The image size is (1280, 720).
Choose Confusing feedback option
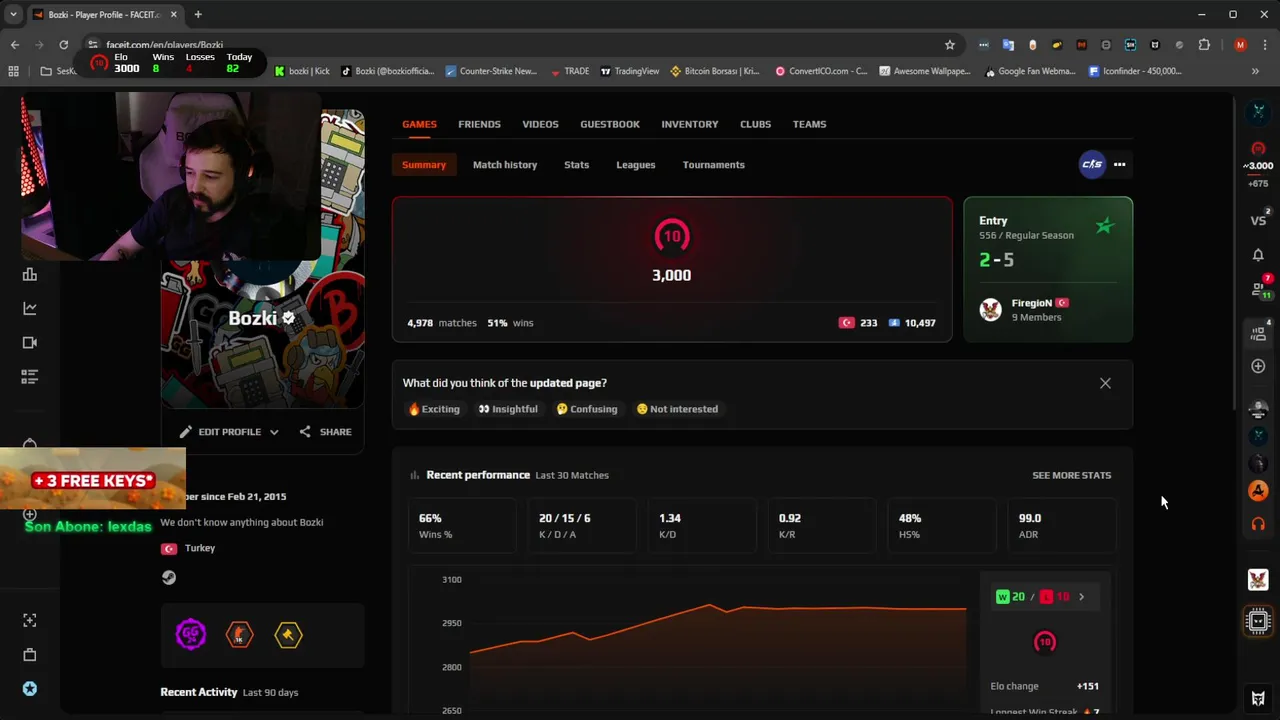(587, 409)
